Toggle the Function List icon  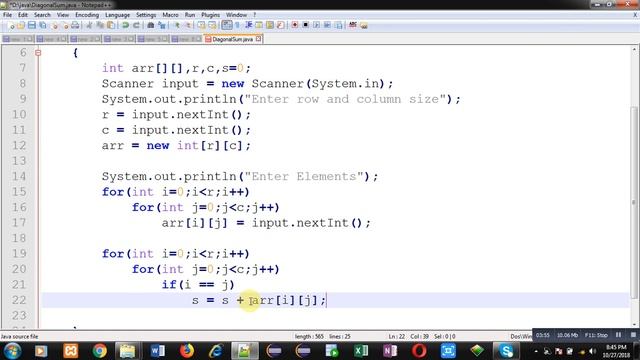point(280,25)
